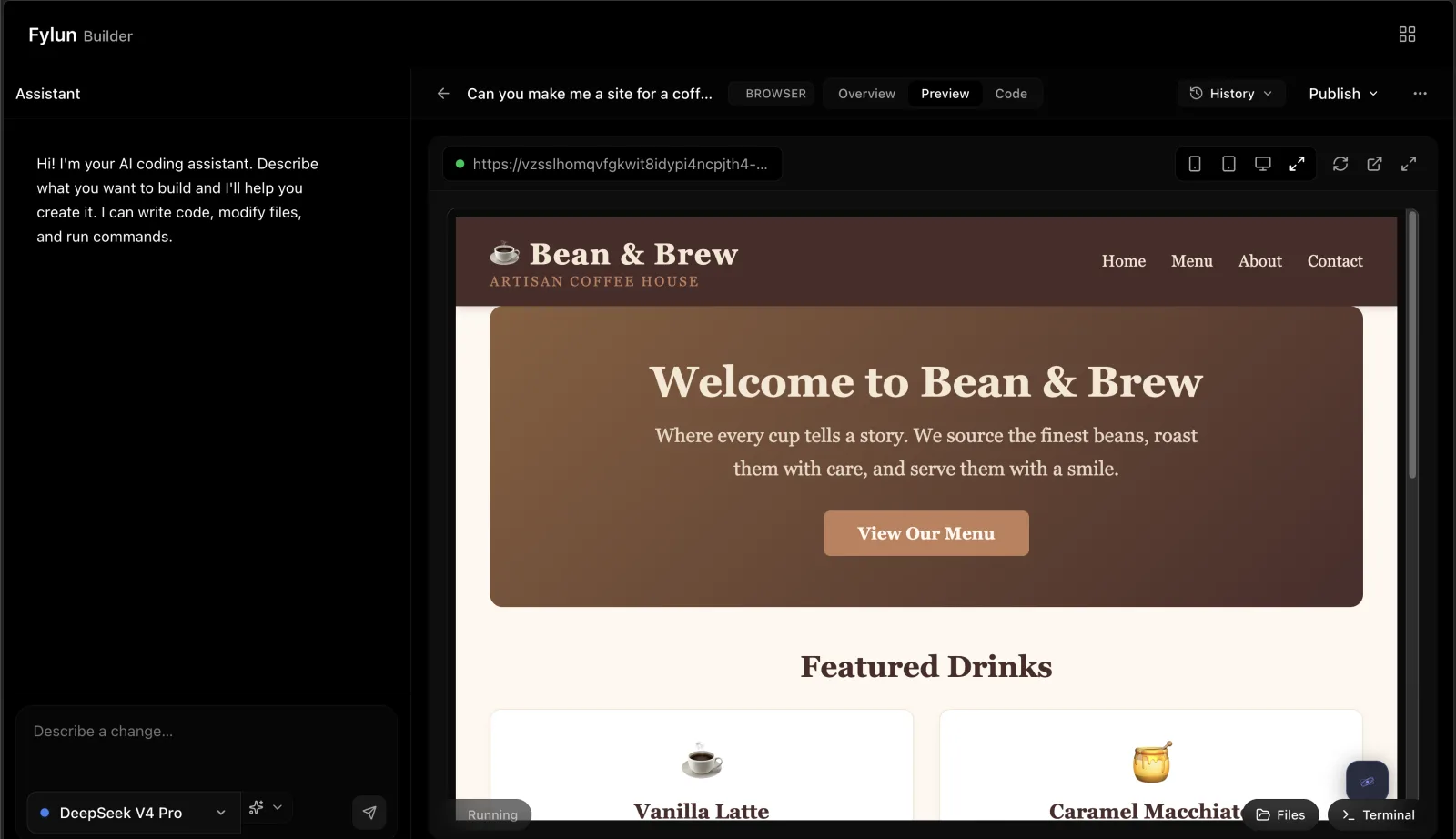The height and width of the screenshot is (839, 1456).
Task: Open the History dropdown
Action: coord(1231,94)
